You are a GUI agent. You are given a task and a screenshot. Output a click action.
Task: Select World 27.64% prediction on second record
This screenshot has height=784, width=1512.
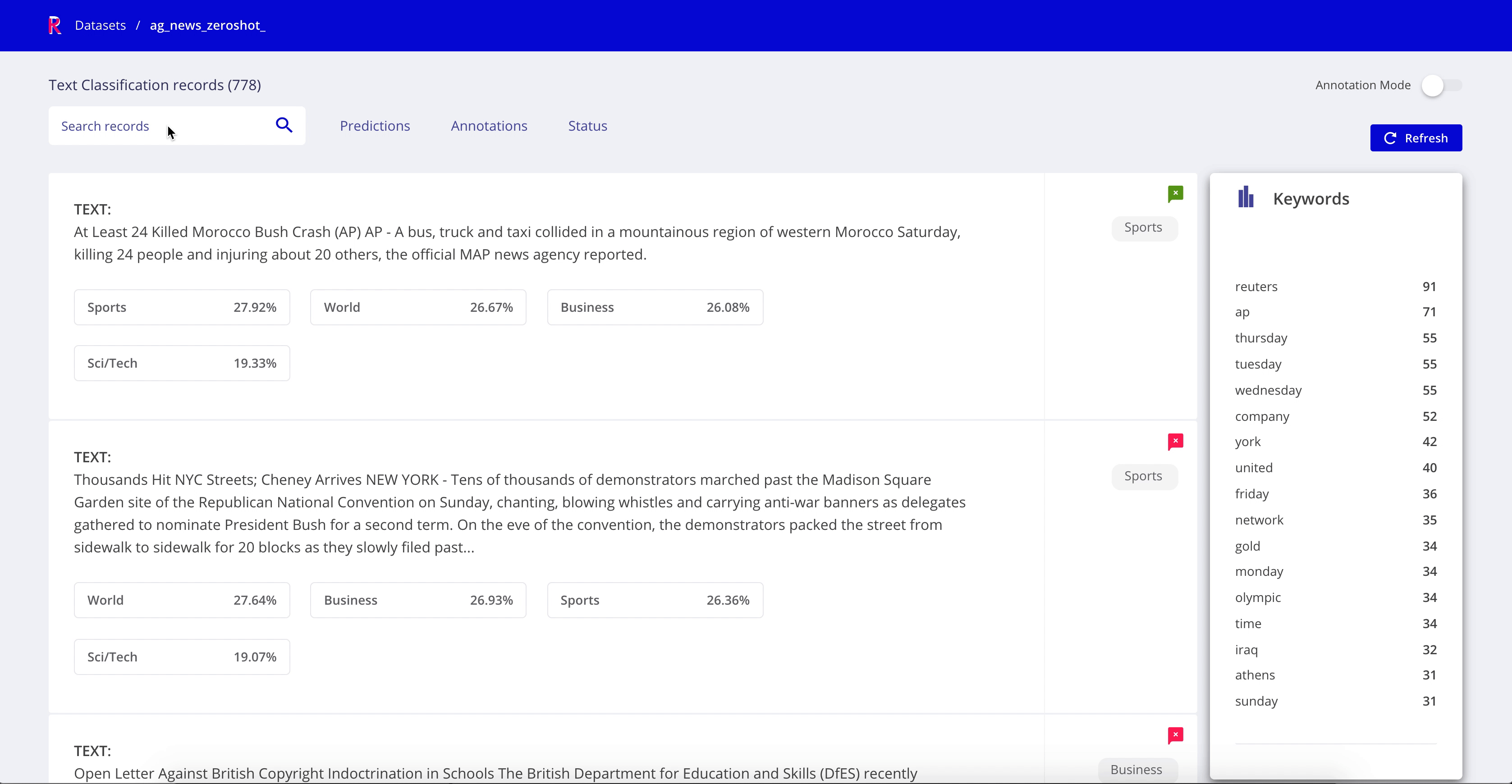click(x=182, y=600)
